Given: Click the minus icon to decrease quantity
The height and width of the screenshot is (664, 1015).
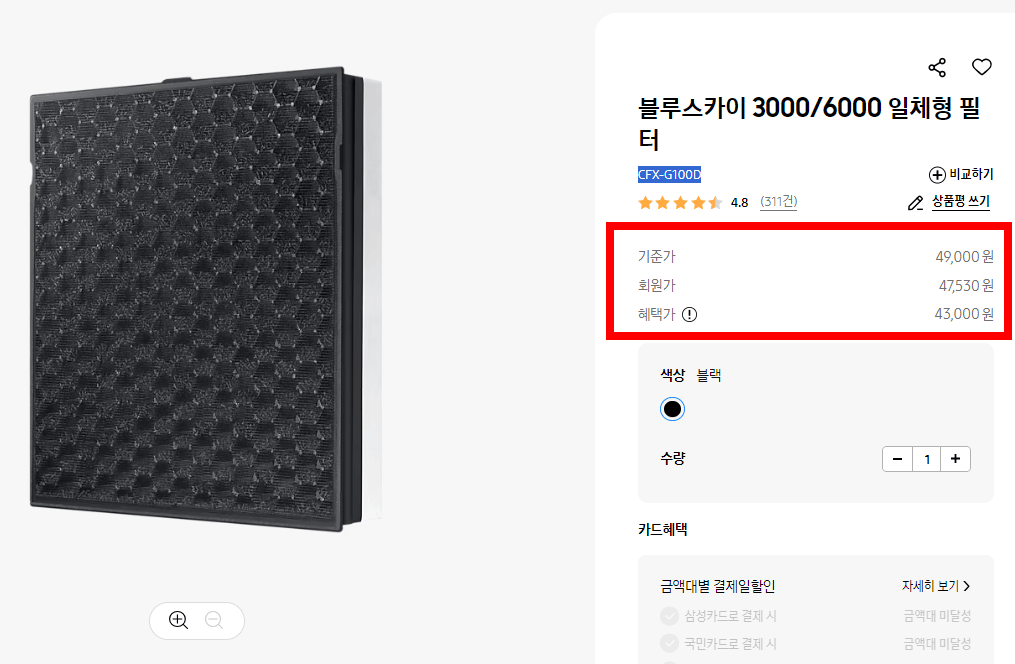Looking at the screenshot, I should (x=897, y=458).
